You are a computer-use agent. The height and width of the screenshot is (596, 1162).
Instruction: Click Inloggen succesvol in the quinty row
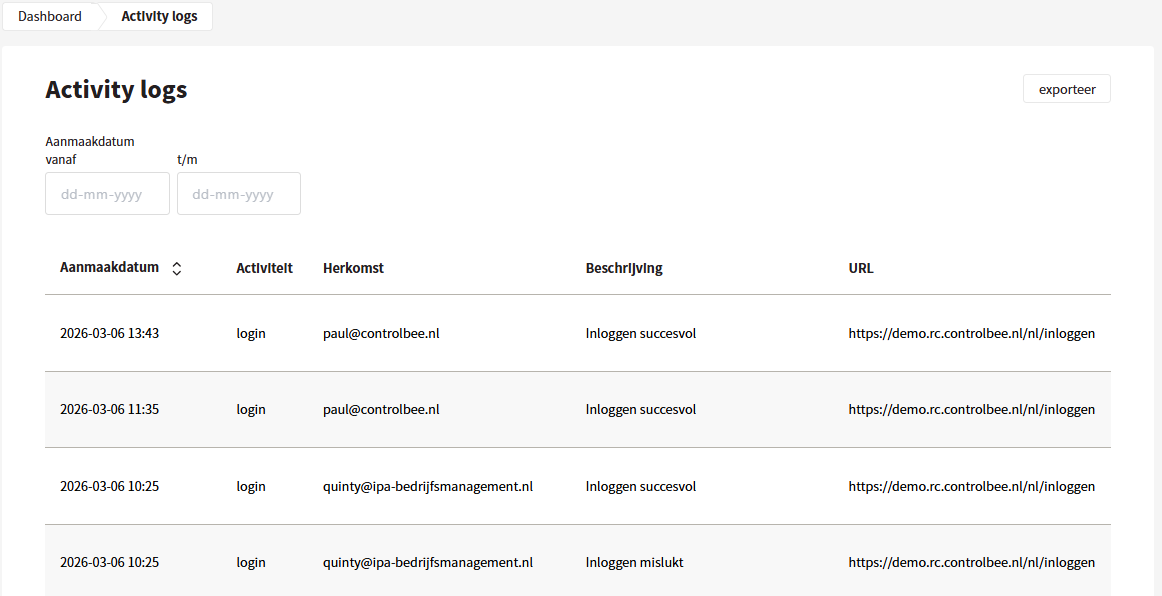click(641, 486)
